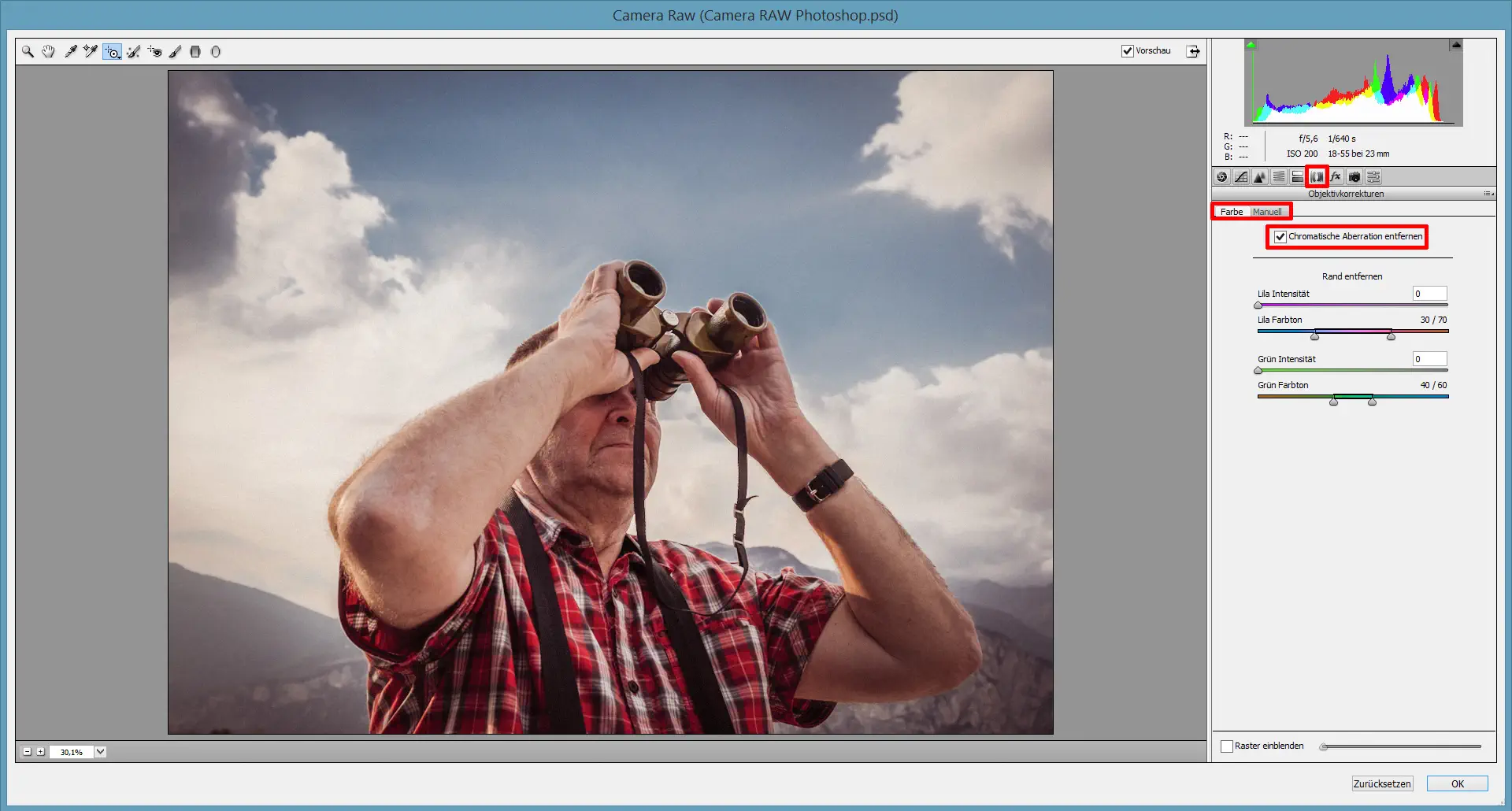Open the Tone Curve panel

[1240, 176]
